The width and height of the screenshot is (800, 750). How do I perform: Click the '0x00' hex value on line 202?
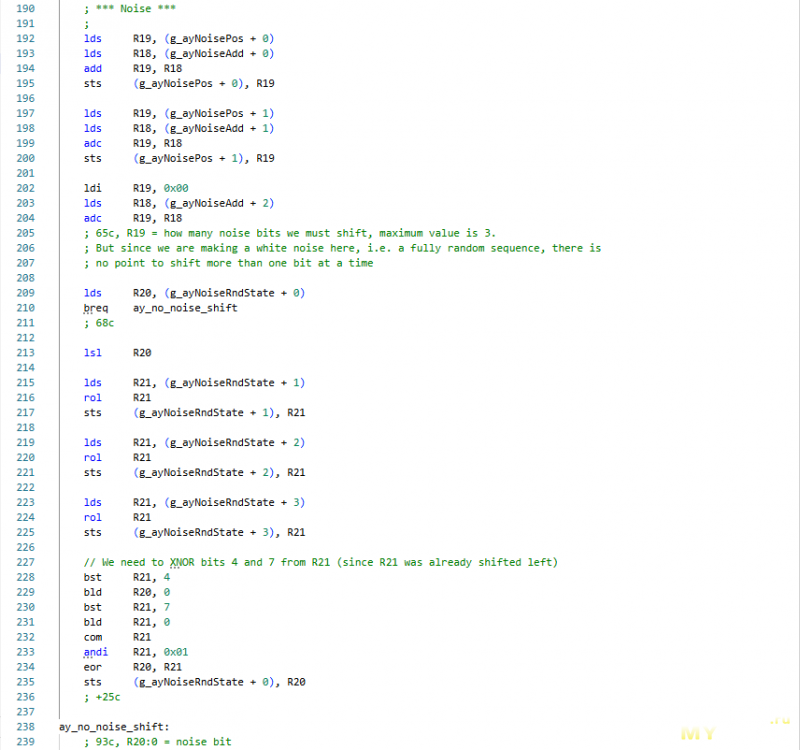[x=175, y=188]
